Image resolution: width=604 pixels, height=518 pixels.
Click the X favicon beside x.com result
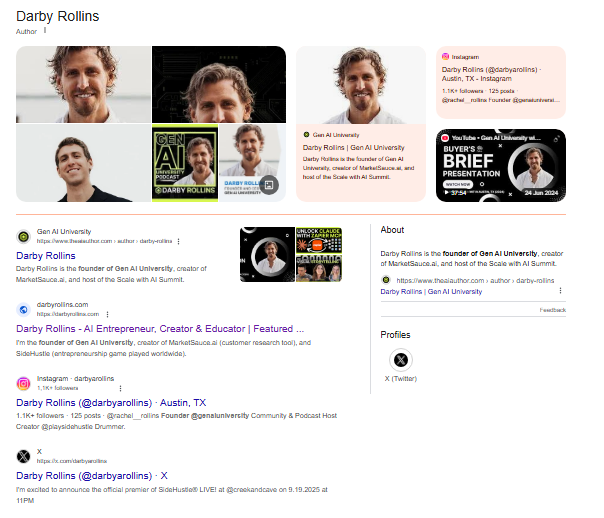pyautogui.click(x=23, y=456)
